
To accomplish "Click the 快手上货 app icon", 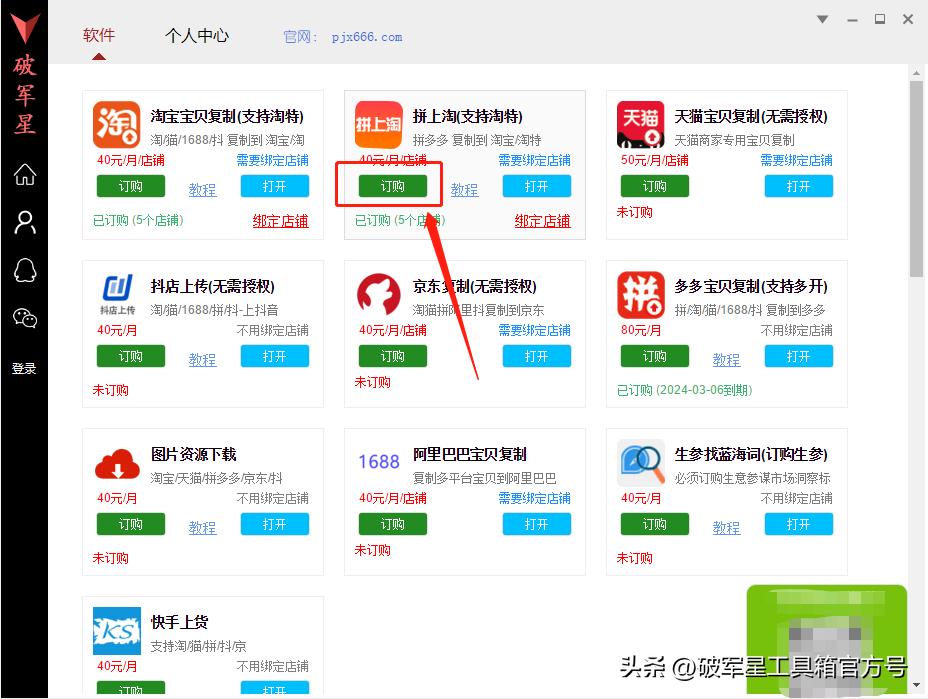I will click(x=117, y=630).
